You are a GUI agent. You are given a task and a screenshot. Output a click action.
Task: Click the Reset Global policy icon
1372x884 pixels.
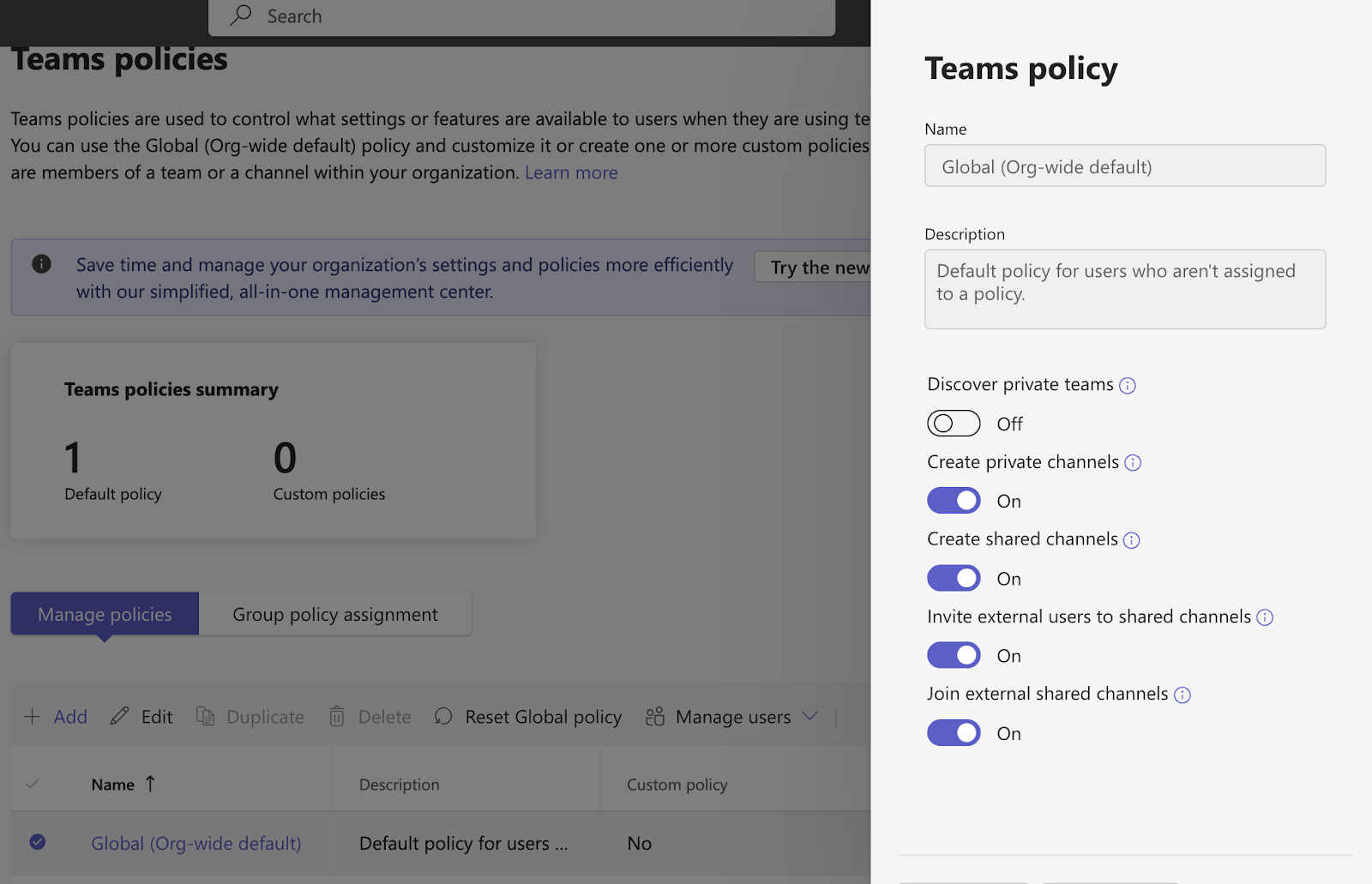(443, 716)
